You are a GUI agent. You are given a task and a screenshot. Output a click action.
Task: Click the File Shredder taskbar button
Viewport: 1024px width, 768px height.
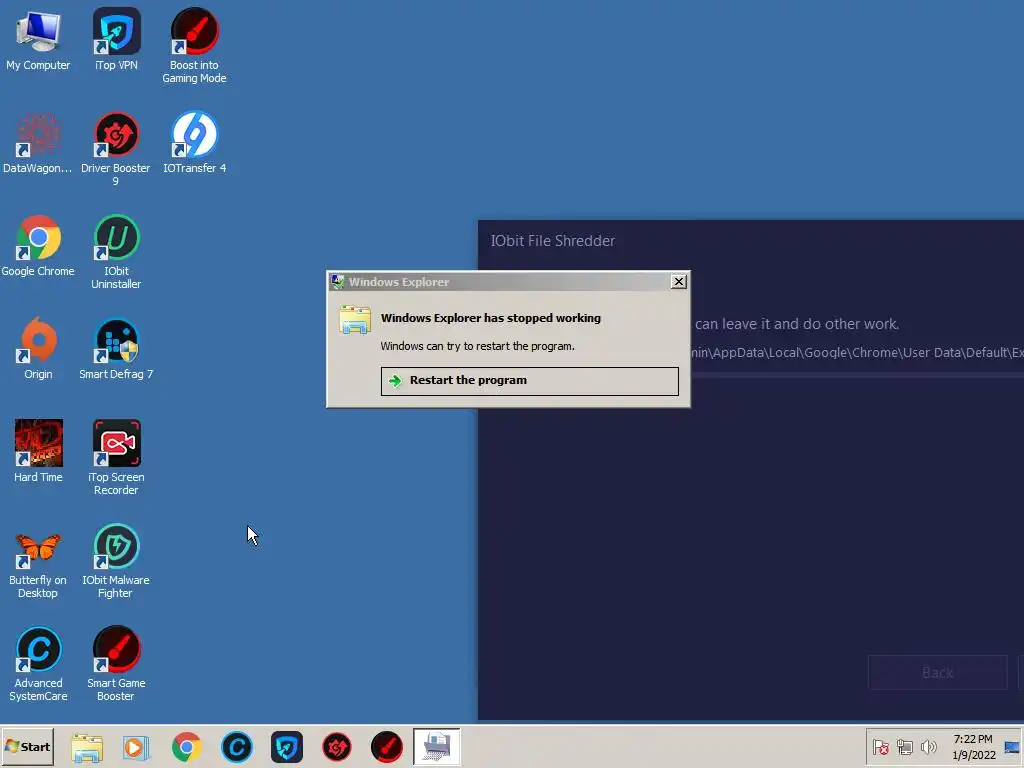(437, 746)
